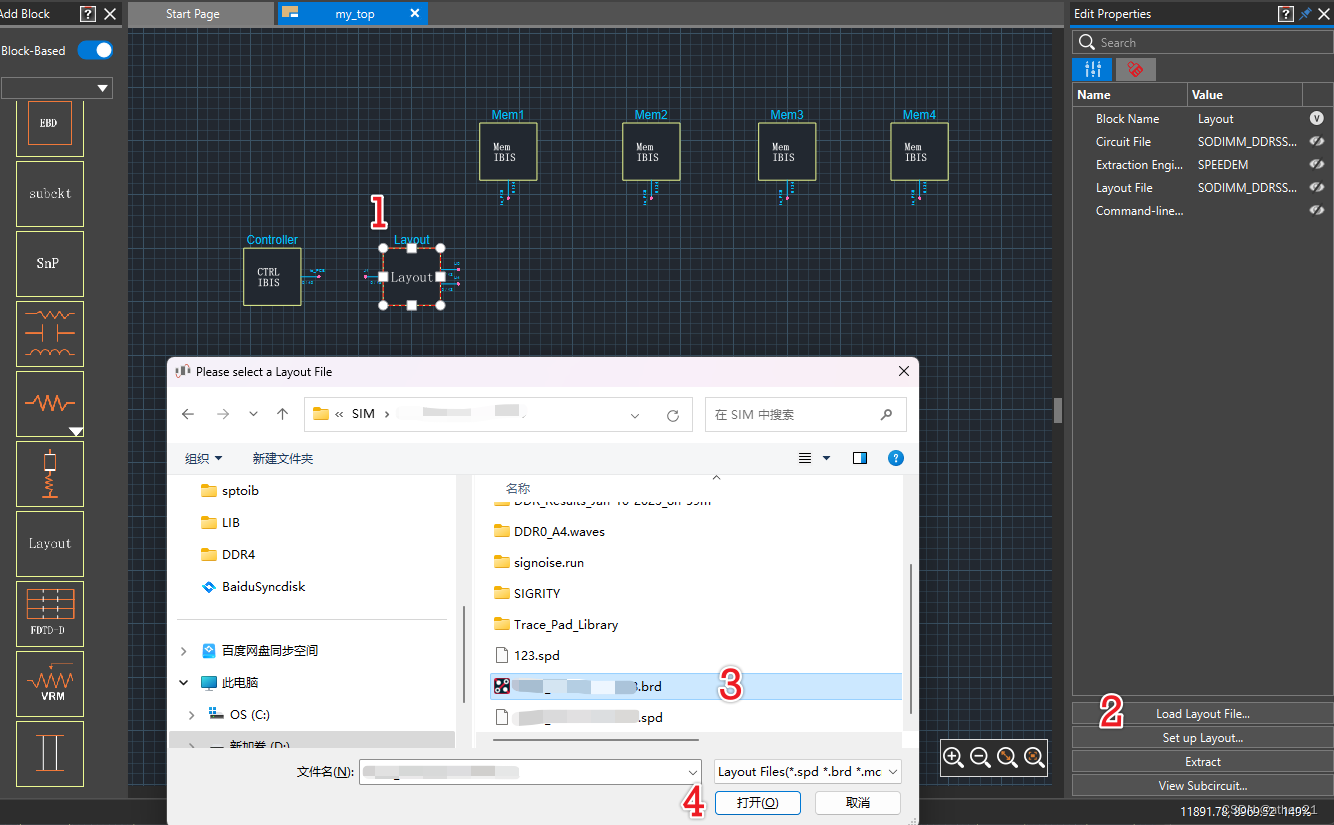Screen dimensions: 1334x825
Task: Choose the RLC passive components block
Action: coord(49,333)
